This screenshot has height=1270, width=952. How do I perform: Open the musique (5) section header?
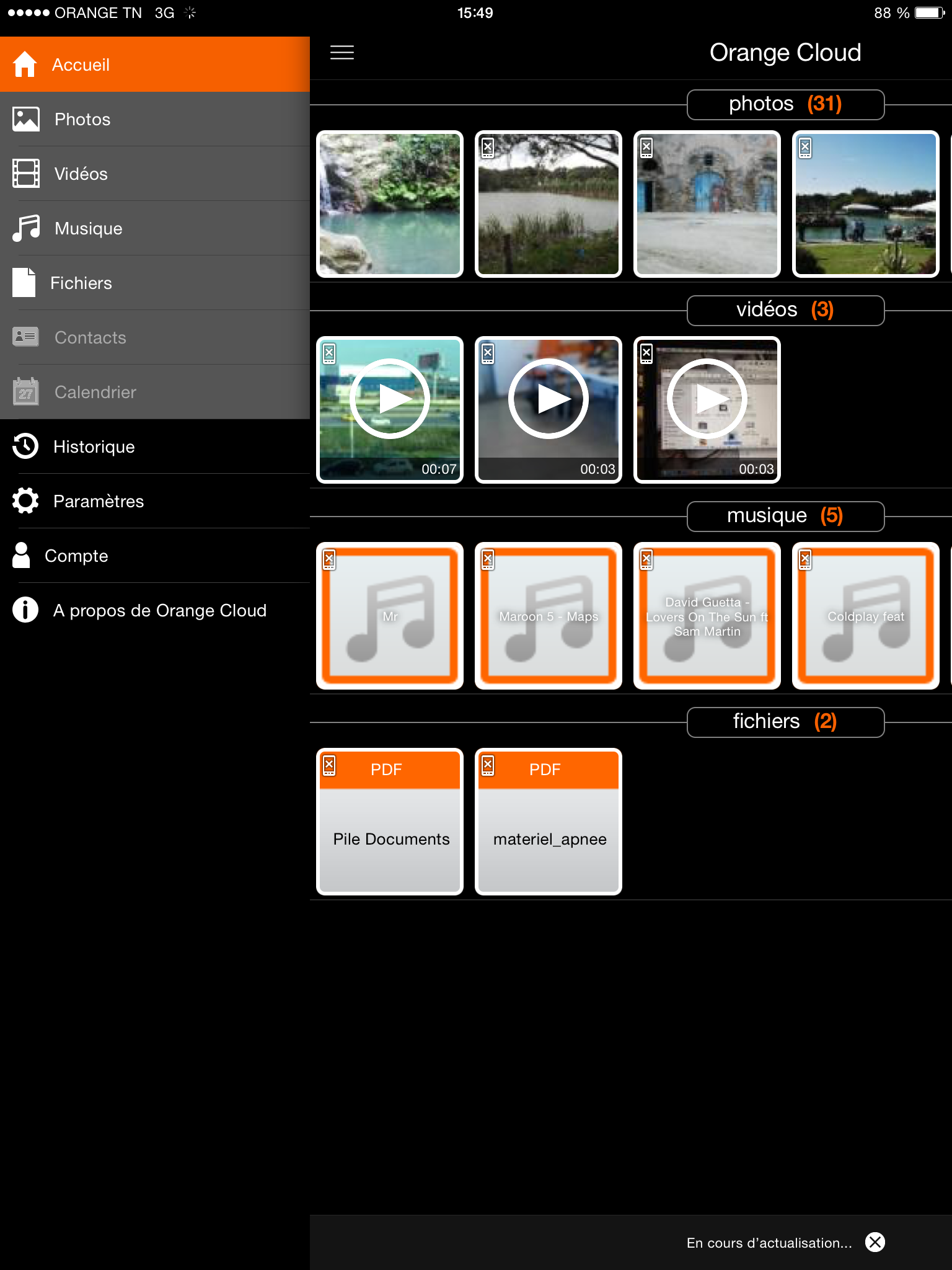click(785, 516)
